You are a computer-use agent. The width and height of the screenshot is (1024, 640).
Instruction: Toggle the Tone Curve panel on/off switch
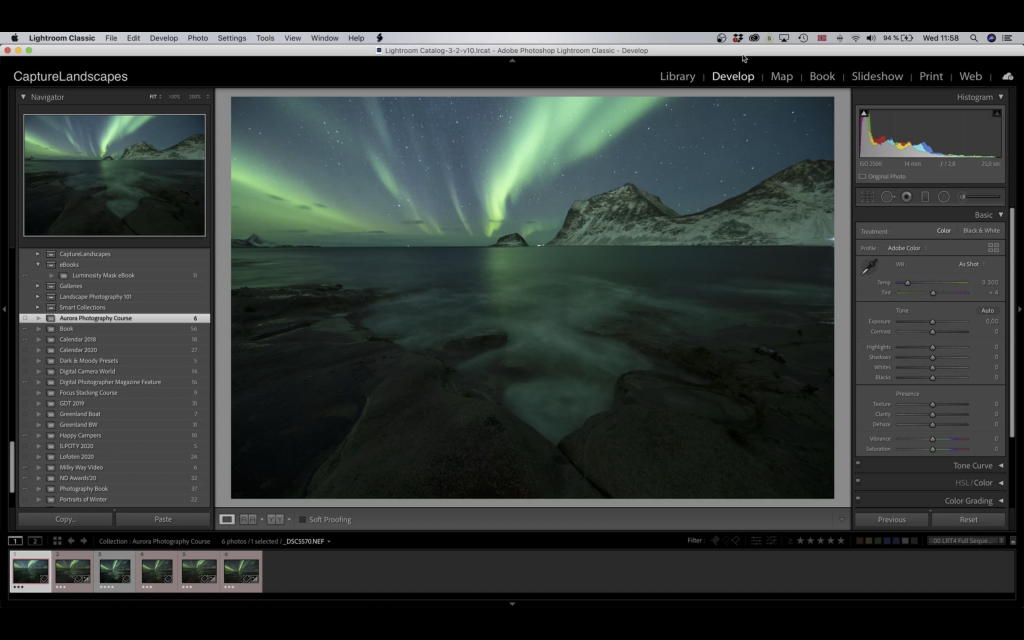click(858, 462)
